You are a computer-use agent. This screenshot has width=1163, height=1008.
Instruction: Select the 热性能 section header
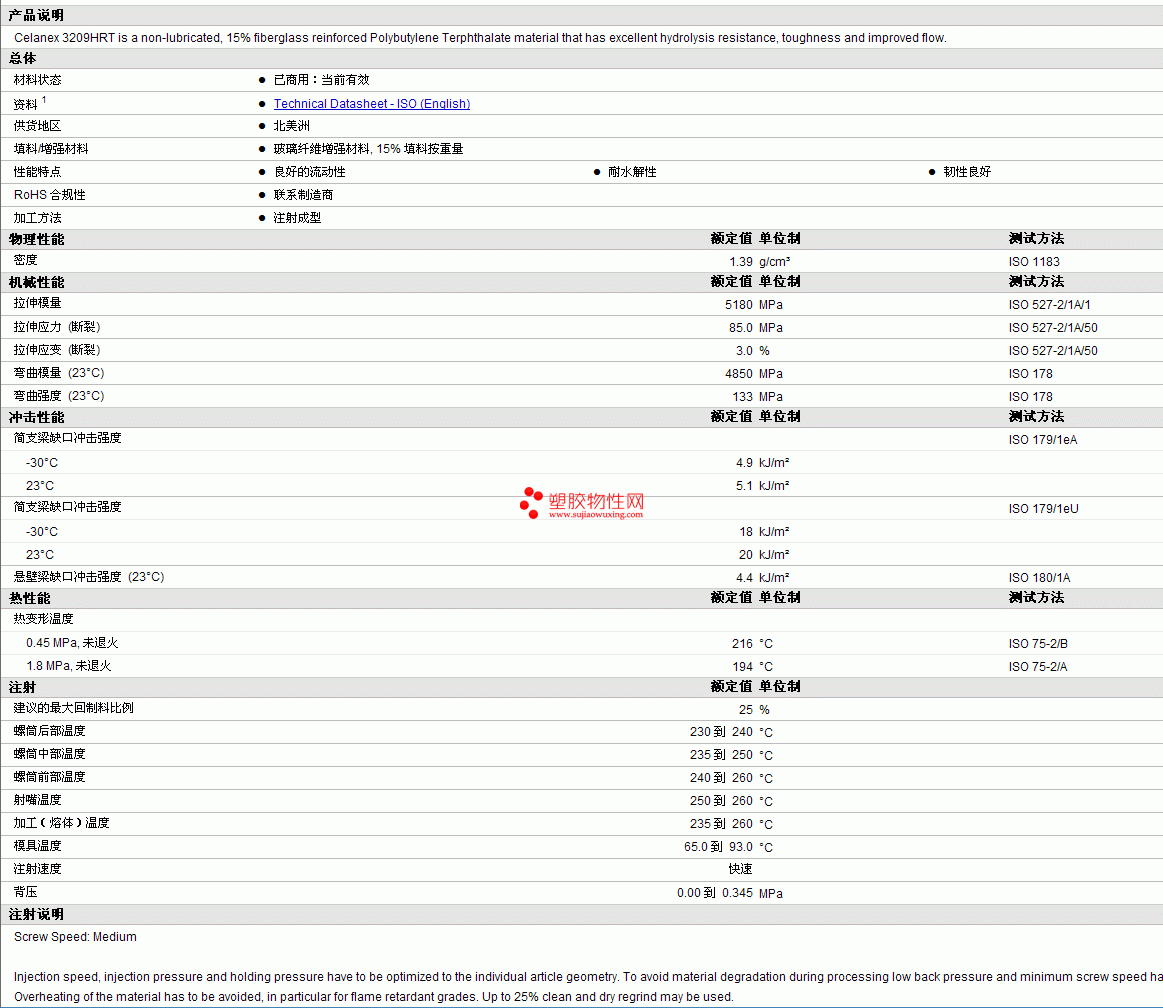30,599
